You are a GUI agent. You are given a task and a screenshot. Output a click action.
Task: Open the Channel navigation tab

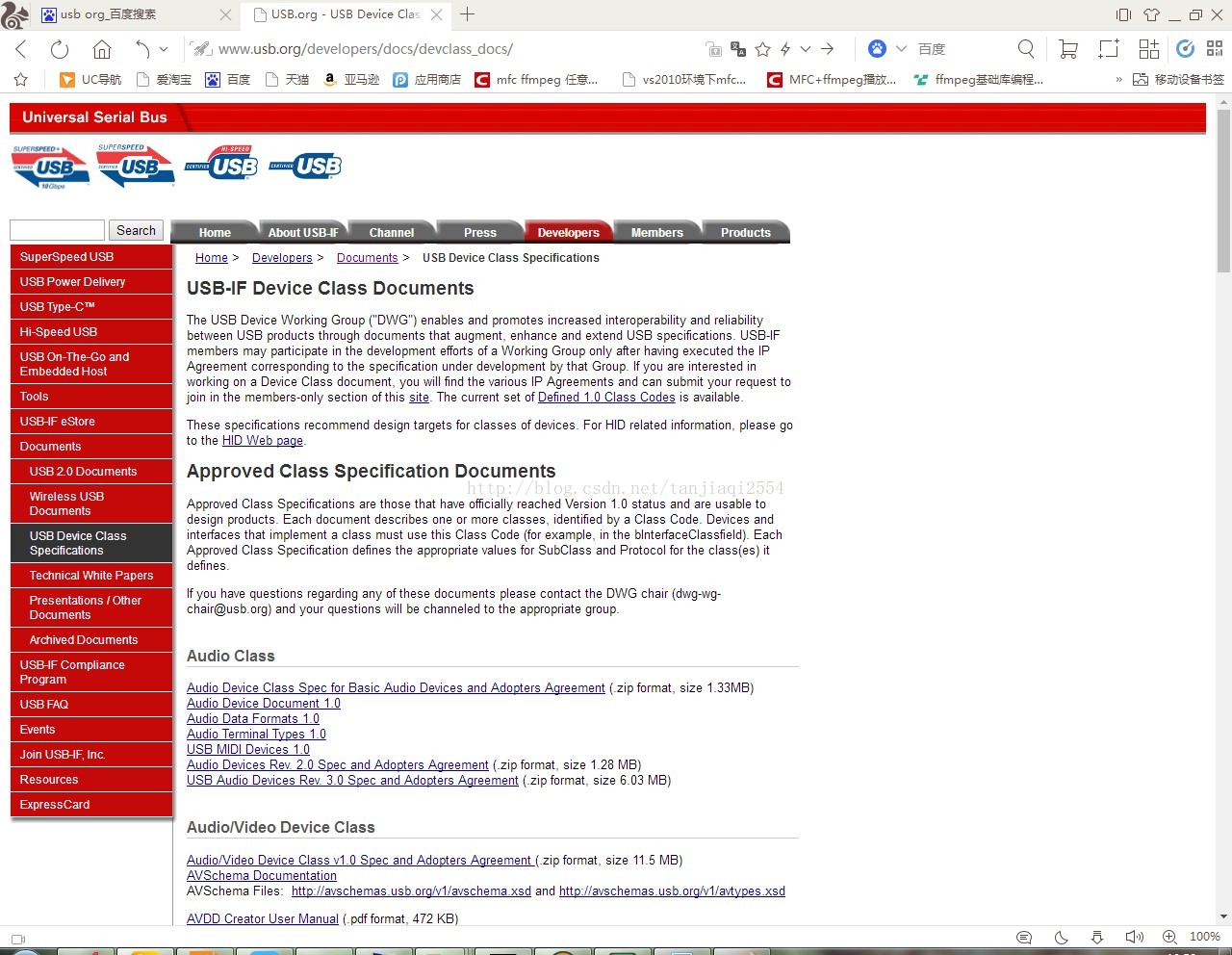(391, 232)
